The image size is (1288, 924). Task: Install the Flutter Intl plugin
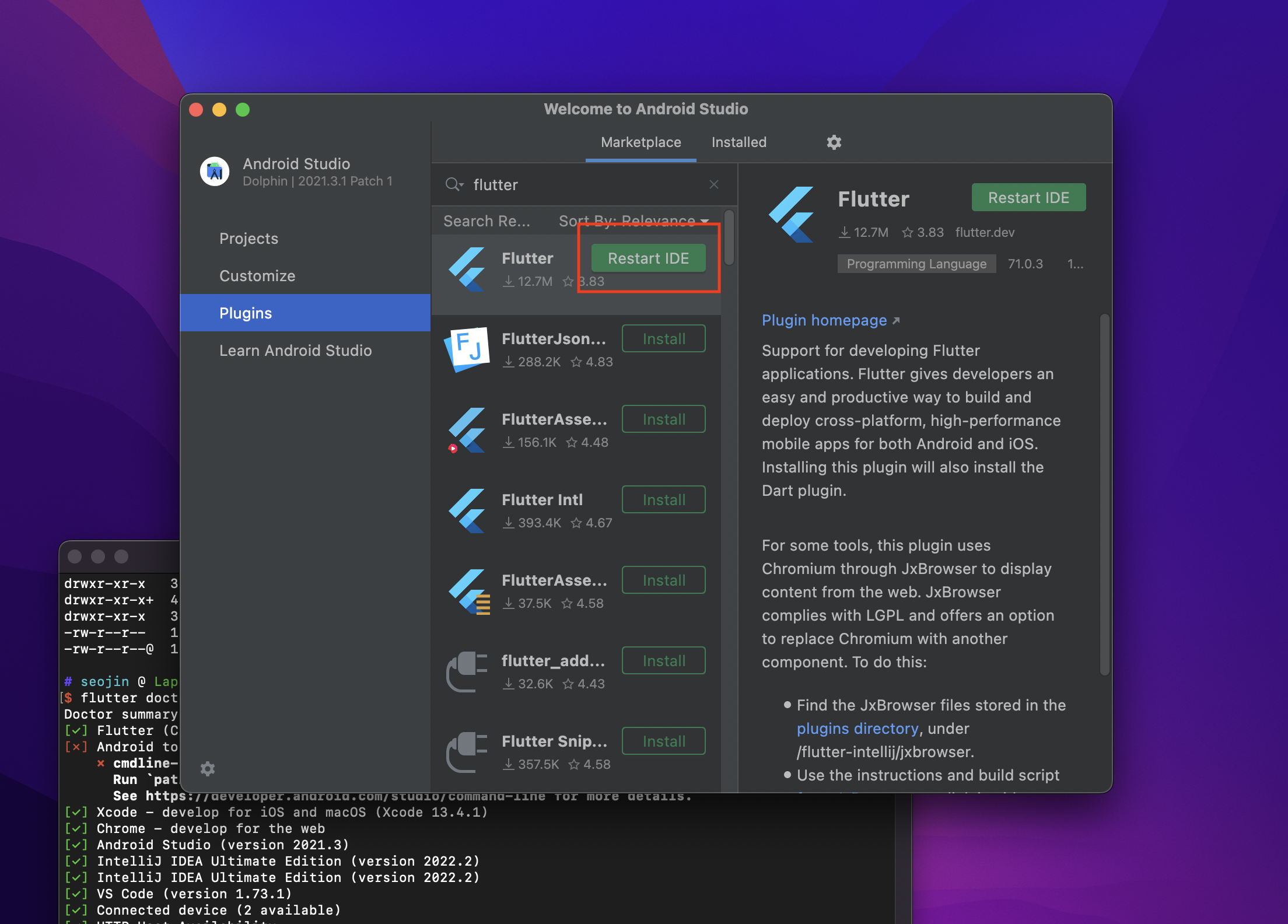coord(663,500)
